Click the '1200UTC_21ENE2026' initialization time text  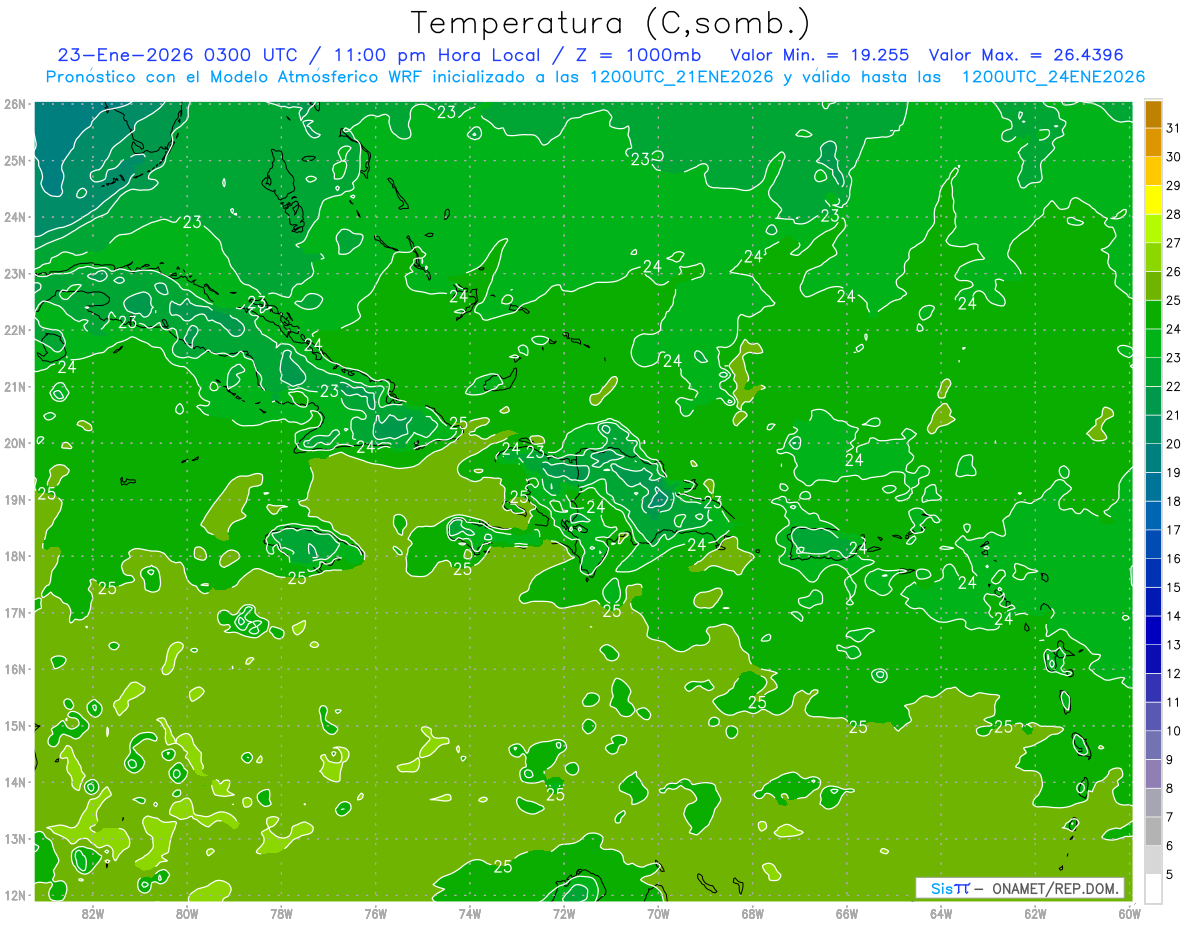[682, 76]
